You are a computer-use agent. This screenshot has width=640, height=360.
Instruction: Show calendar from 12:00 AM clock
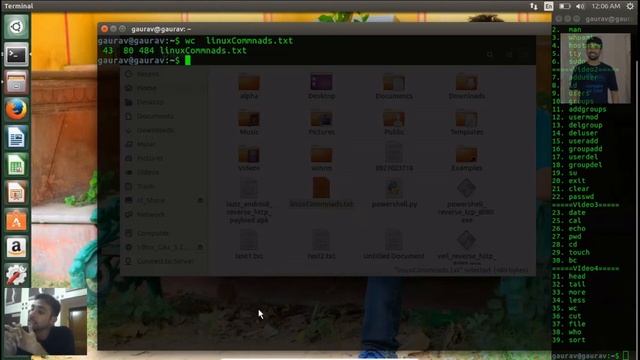pyautogui.click(x=606, y=6)
